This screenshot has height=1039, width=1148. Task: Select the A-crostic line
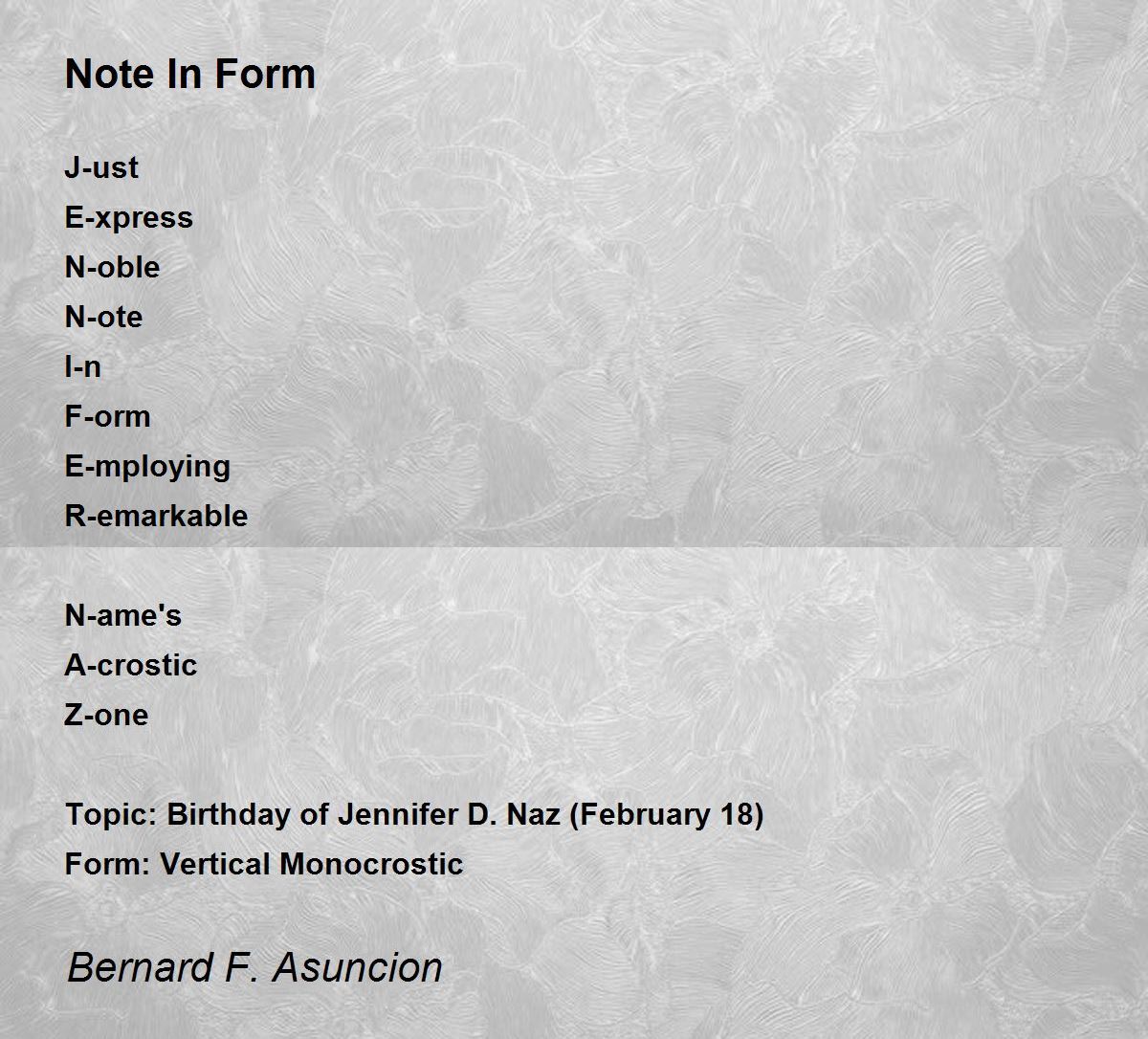[x=131, y=665]
